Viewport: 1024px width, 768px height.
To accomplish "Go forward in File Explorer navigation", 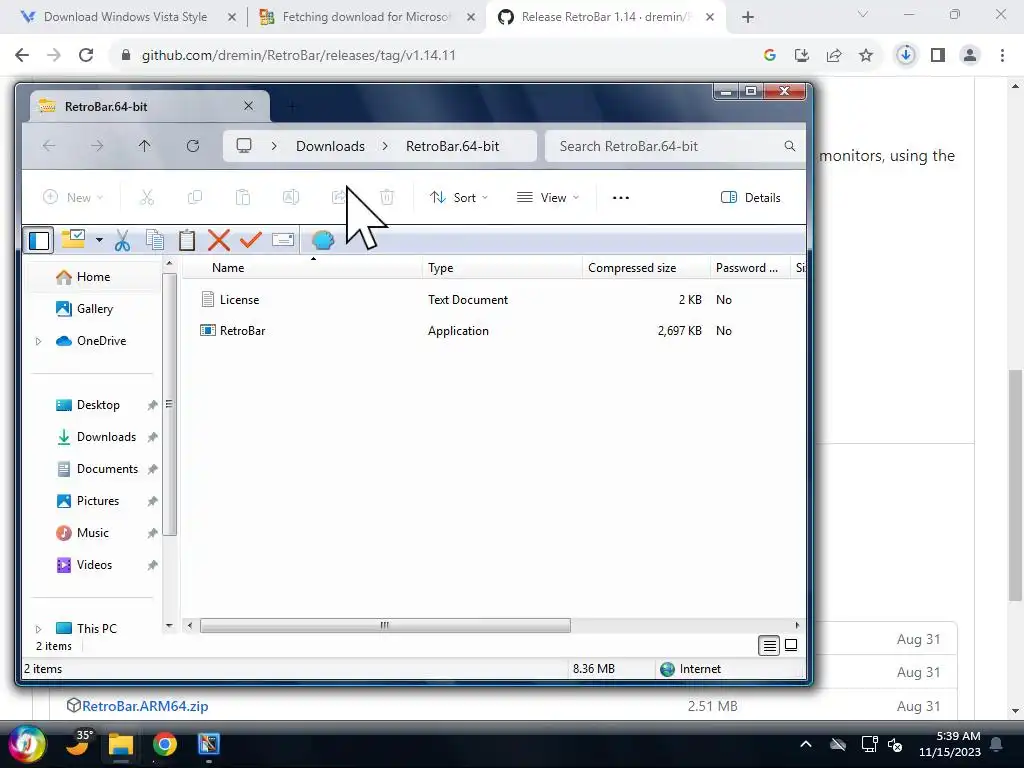I will (97, 146).
